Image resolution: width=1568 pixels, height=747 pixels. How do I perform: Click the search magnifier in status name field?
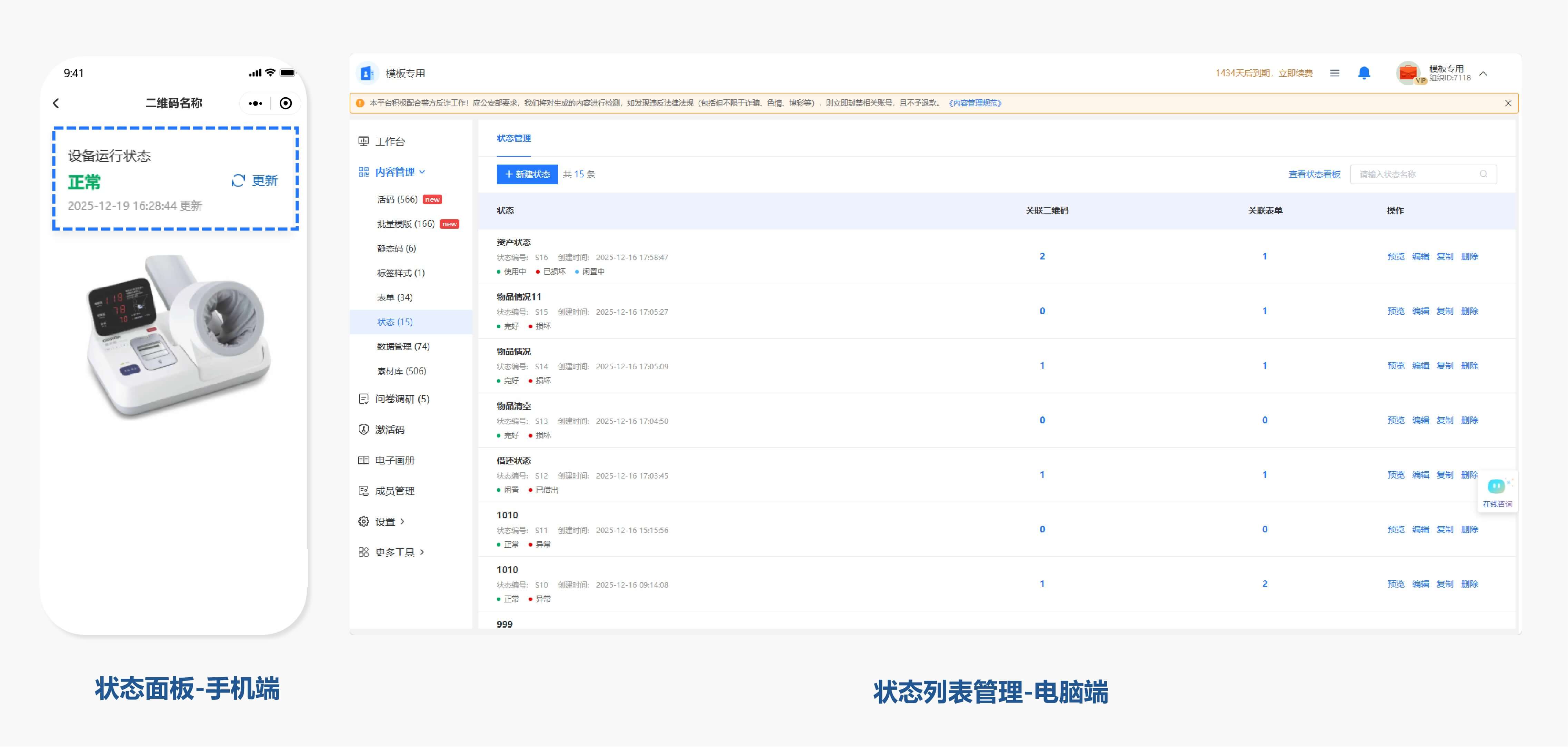[x=1484, y=174]
